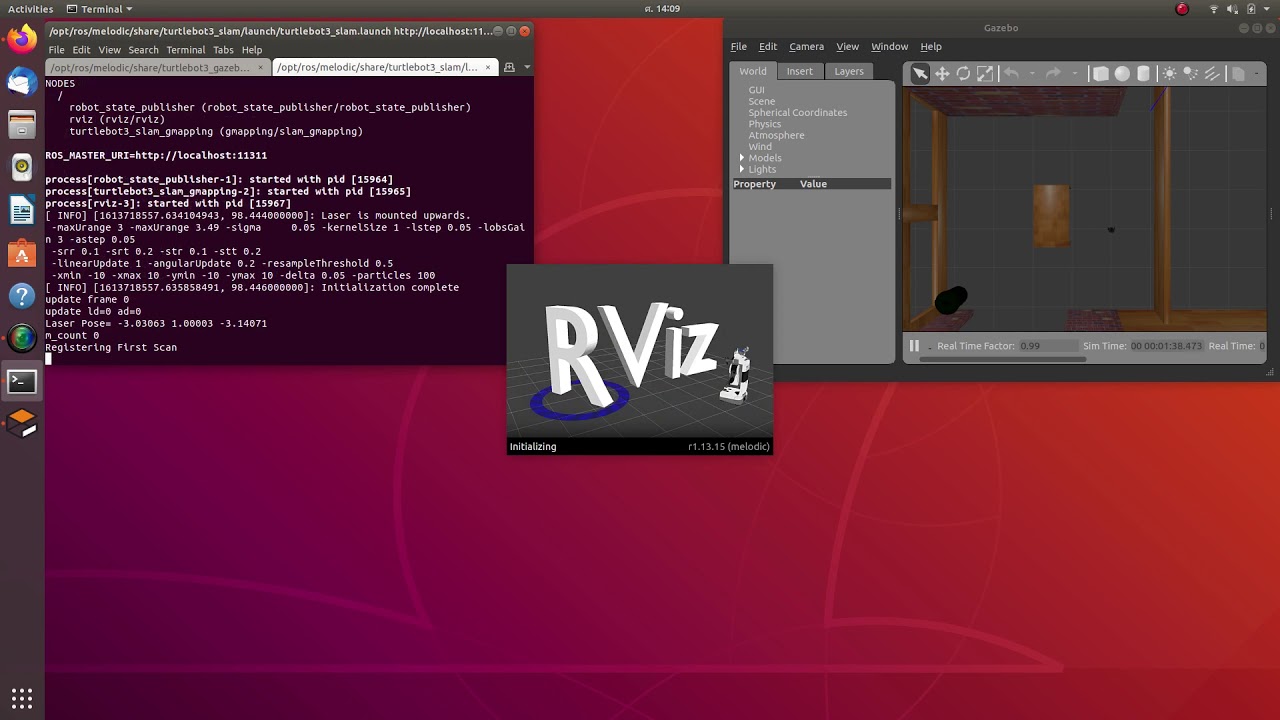Open the orange box app in the dock
This screenshot has height=720, width=1280.
tap(22, 424)
